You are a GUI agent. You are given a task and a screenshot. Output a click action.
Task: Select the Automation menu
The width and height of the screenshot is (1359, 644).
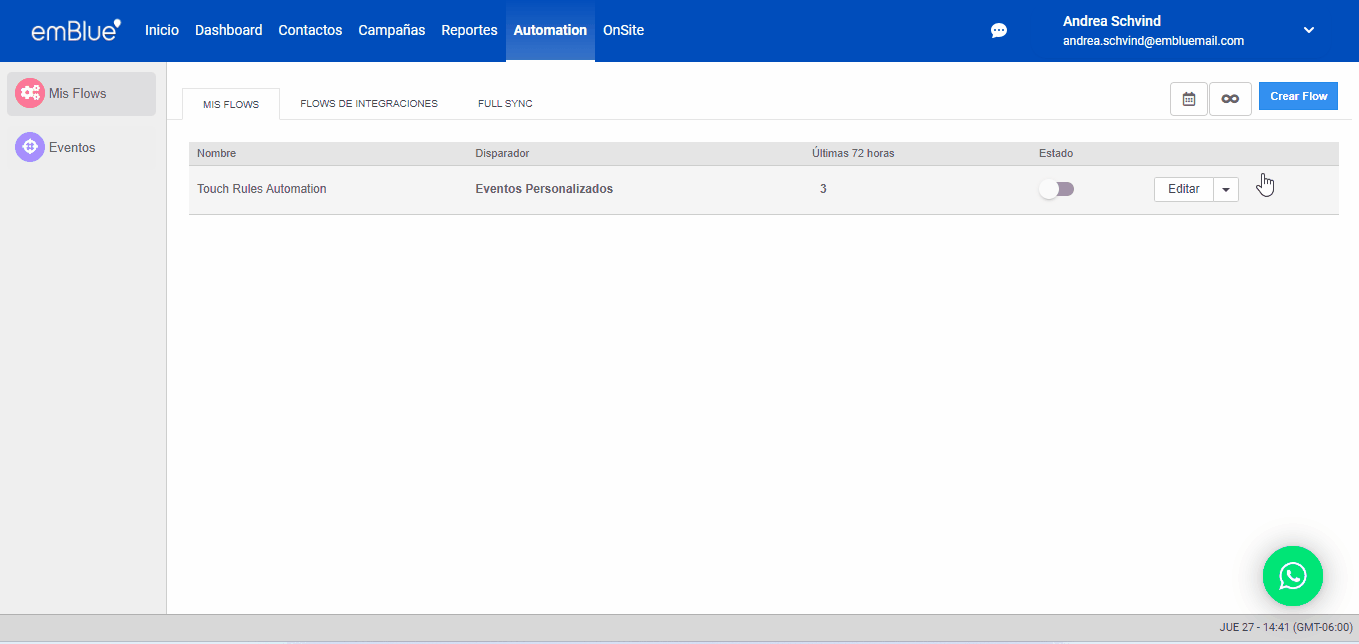[x=550, y=30]
